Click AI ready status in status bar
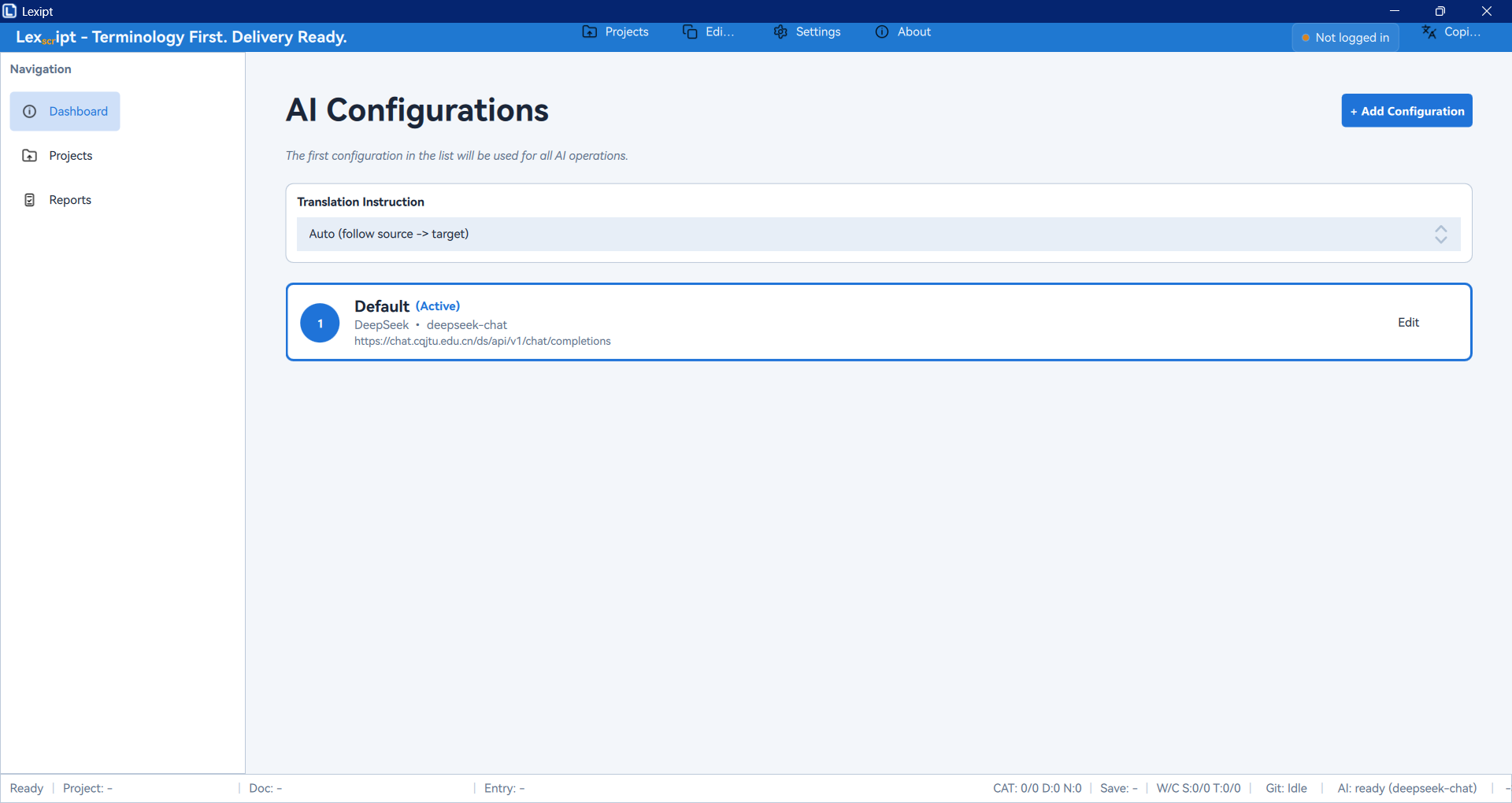Screen dimensions: 1512x803 pyautogui.click(x=1406, y=788)
